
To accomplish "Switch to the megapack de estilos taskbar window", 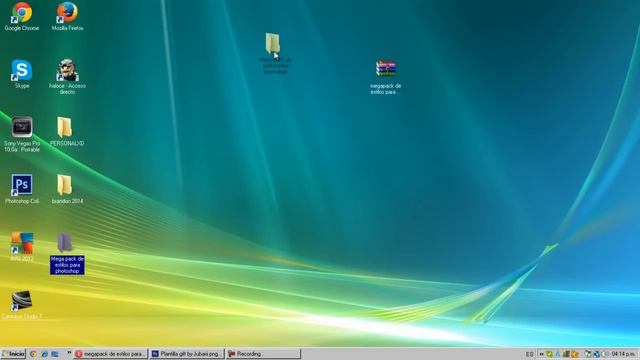I will coord(110,354).
